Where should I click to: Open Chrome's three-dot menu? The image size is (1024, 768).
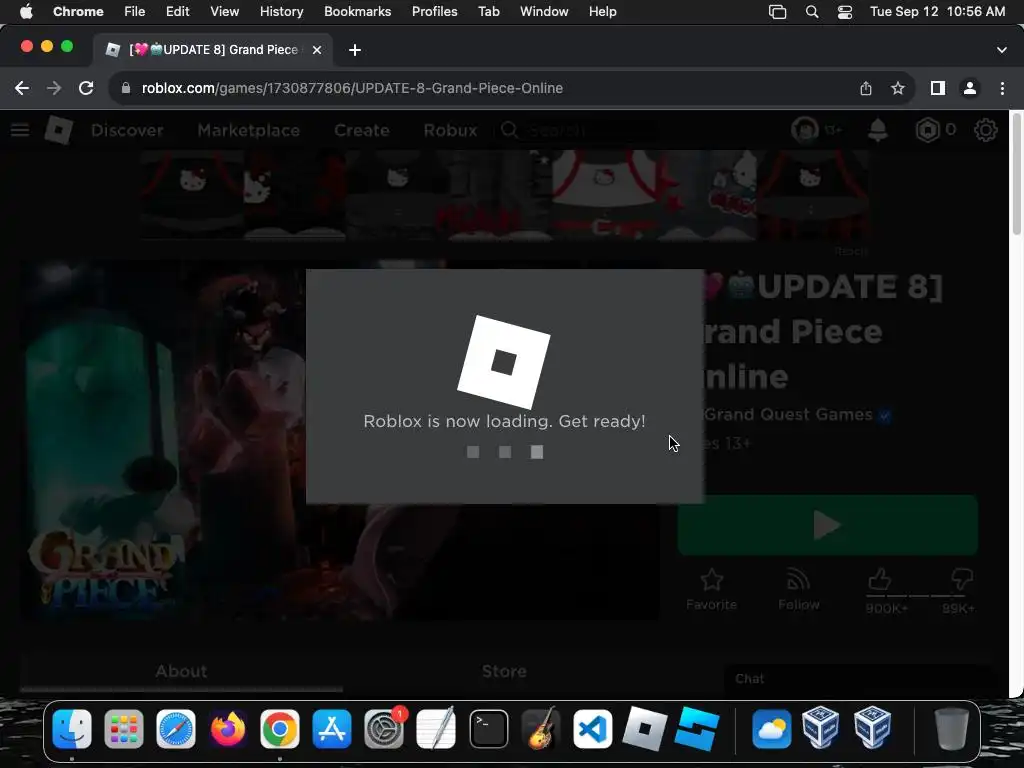pos(1002,88)
